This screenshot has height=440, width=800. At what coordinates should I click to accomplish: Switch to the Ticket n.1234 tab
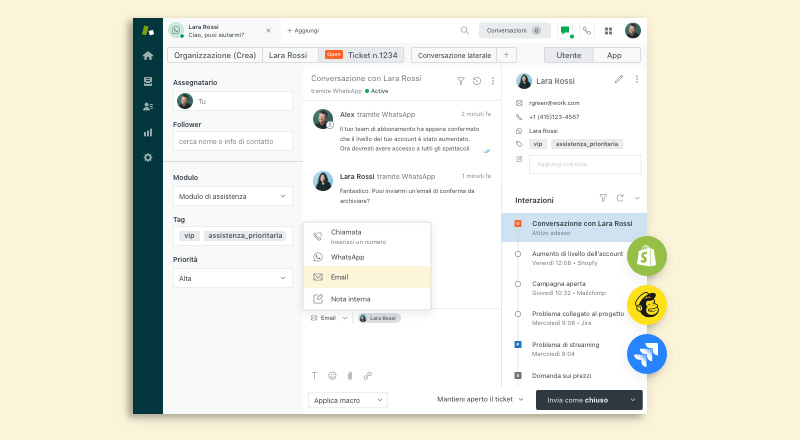[361, 55]
